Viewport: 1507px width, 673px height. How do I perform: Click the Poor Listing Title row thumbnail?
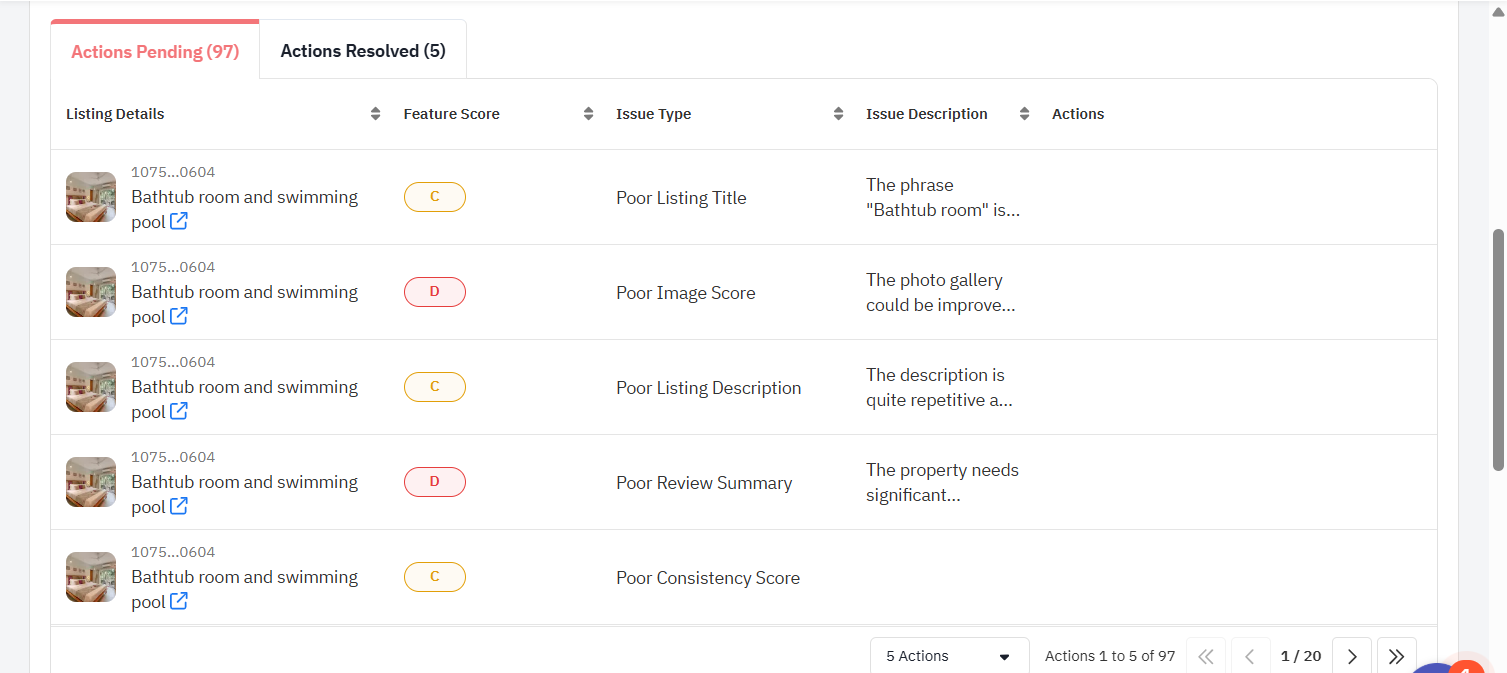pos(91,197)
